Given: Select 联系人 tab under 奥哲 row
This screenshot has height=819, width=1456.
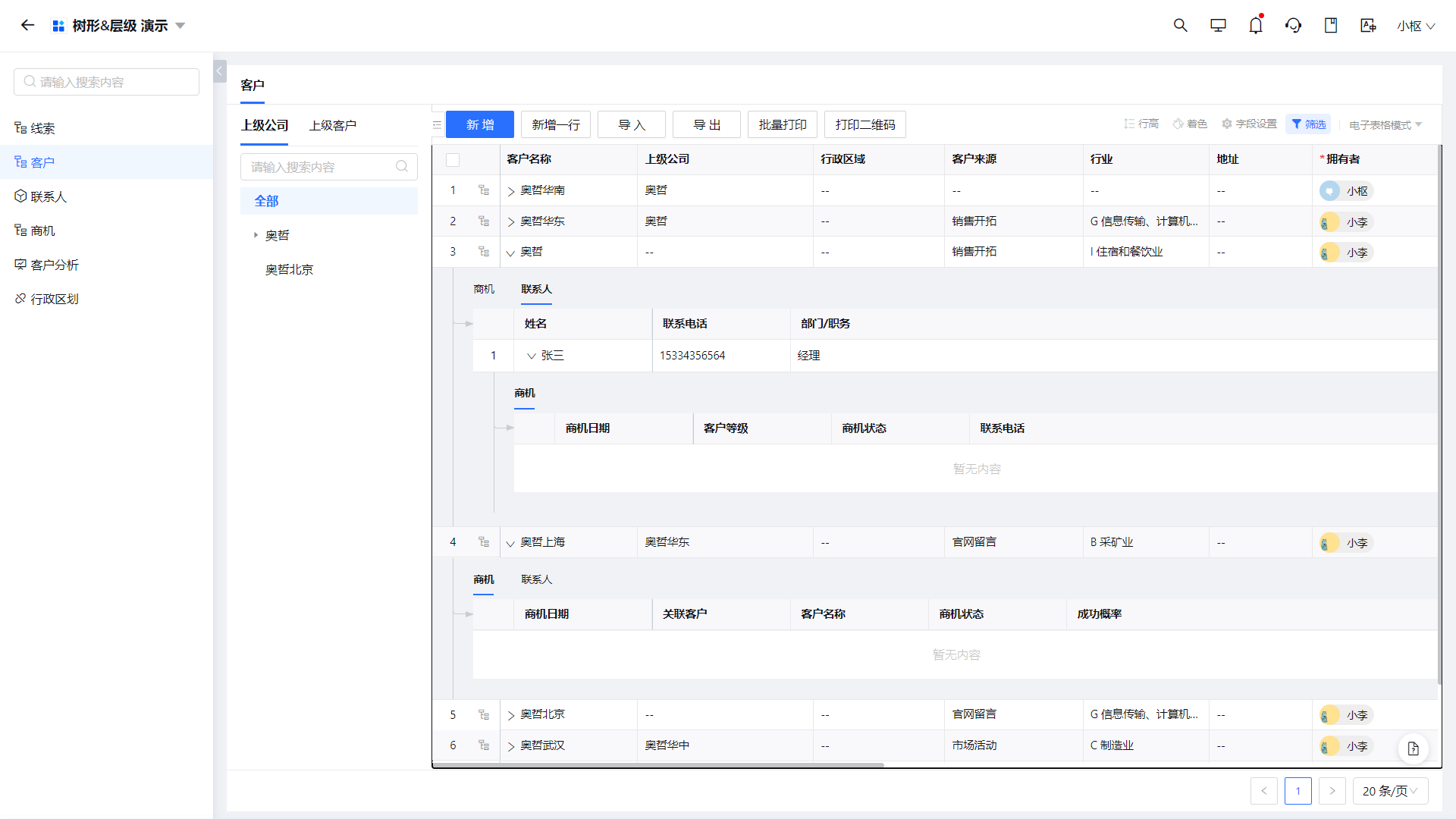Looking at the screenshot, I should (536, 289).
